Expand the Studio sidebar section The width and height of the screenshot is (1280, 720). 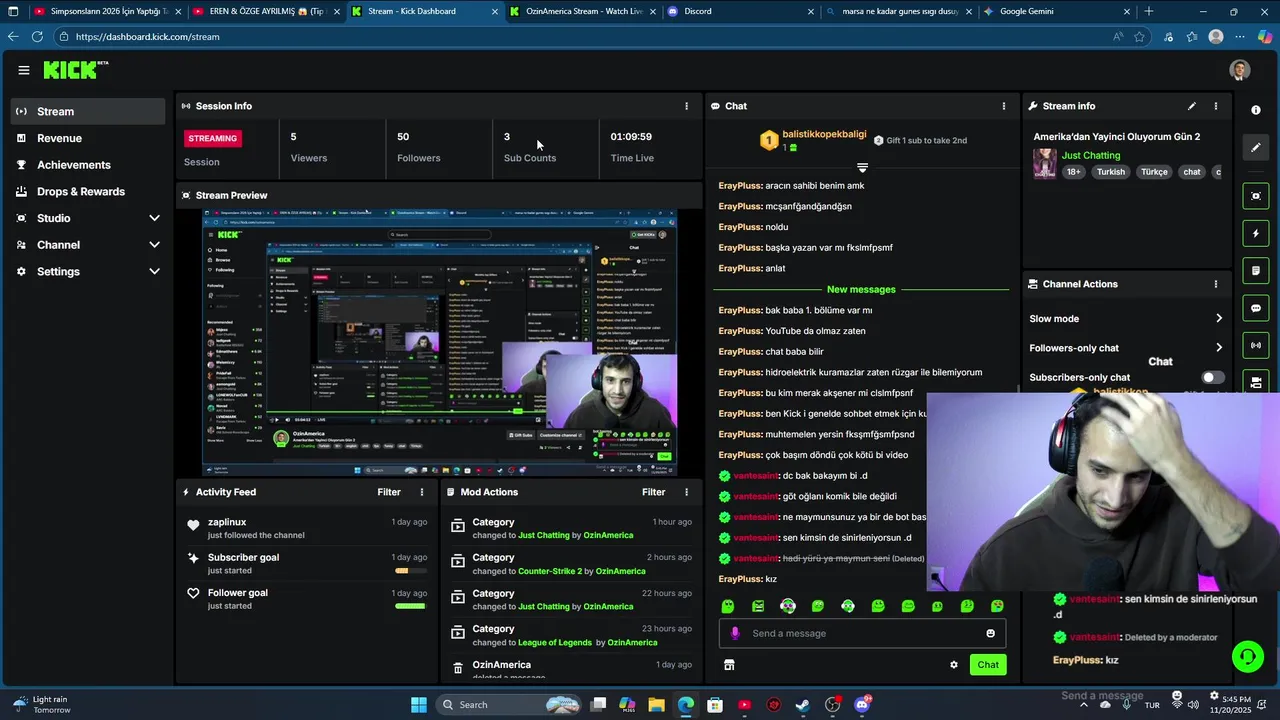tap(154, 218)
